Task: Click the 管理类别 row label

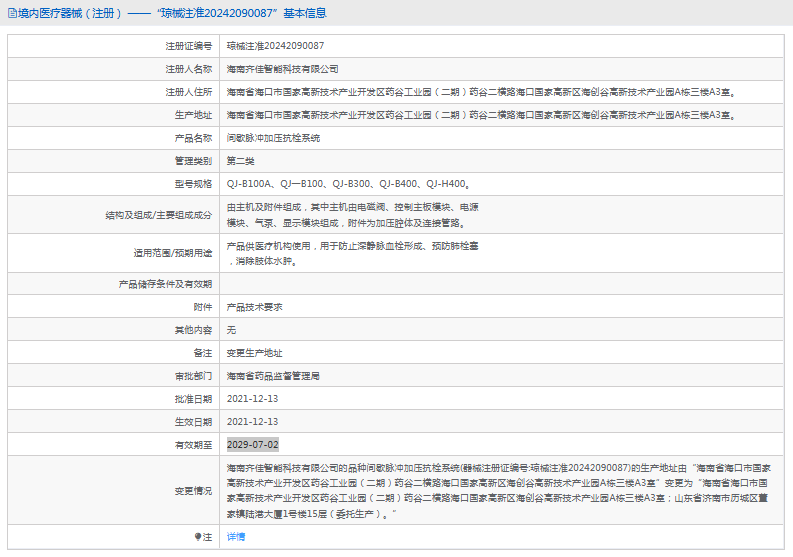Action: click(193, 161)
